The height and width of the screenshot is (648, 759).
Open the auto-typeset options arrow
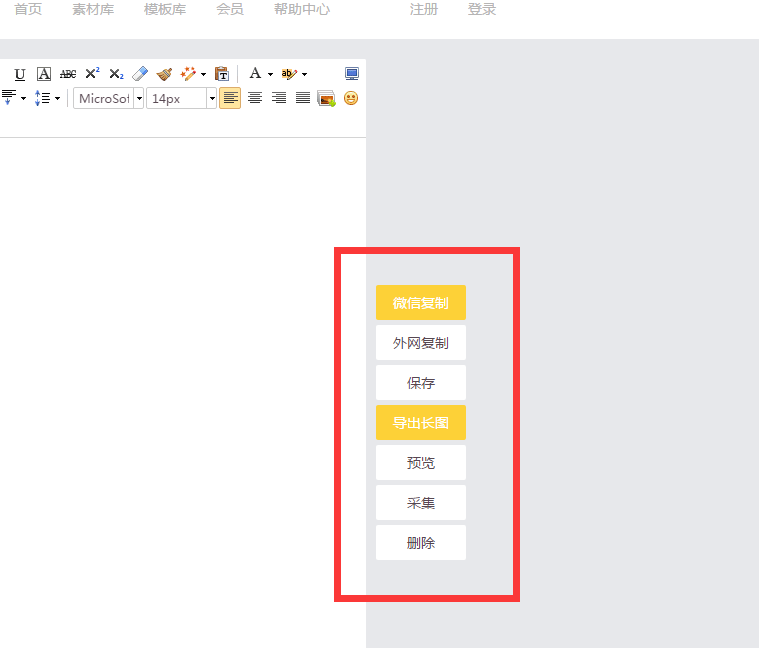(x=203, y=74)
